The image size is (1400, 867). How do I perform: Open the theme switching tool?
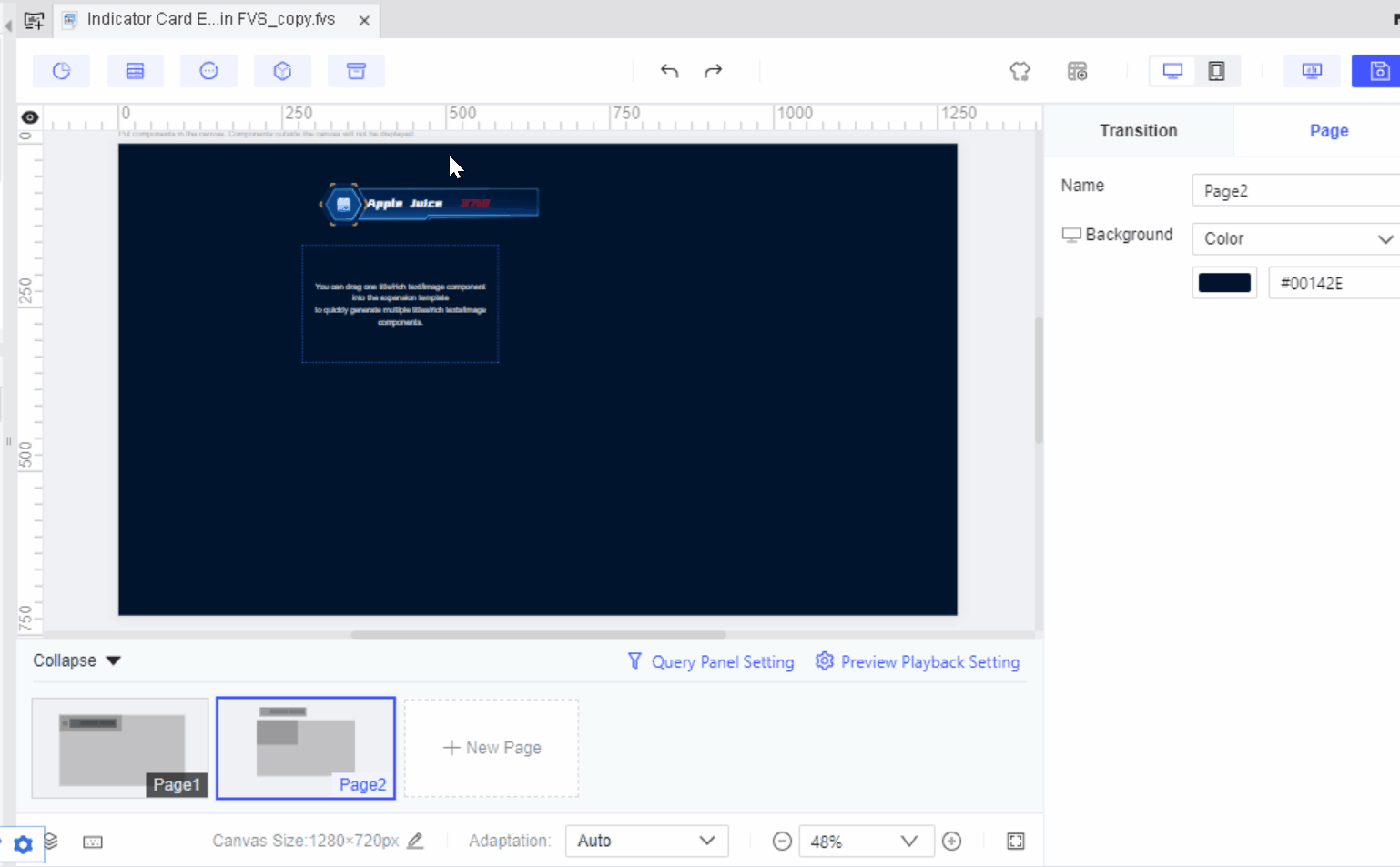(x=1020, y=70)
